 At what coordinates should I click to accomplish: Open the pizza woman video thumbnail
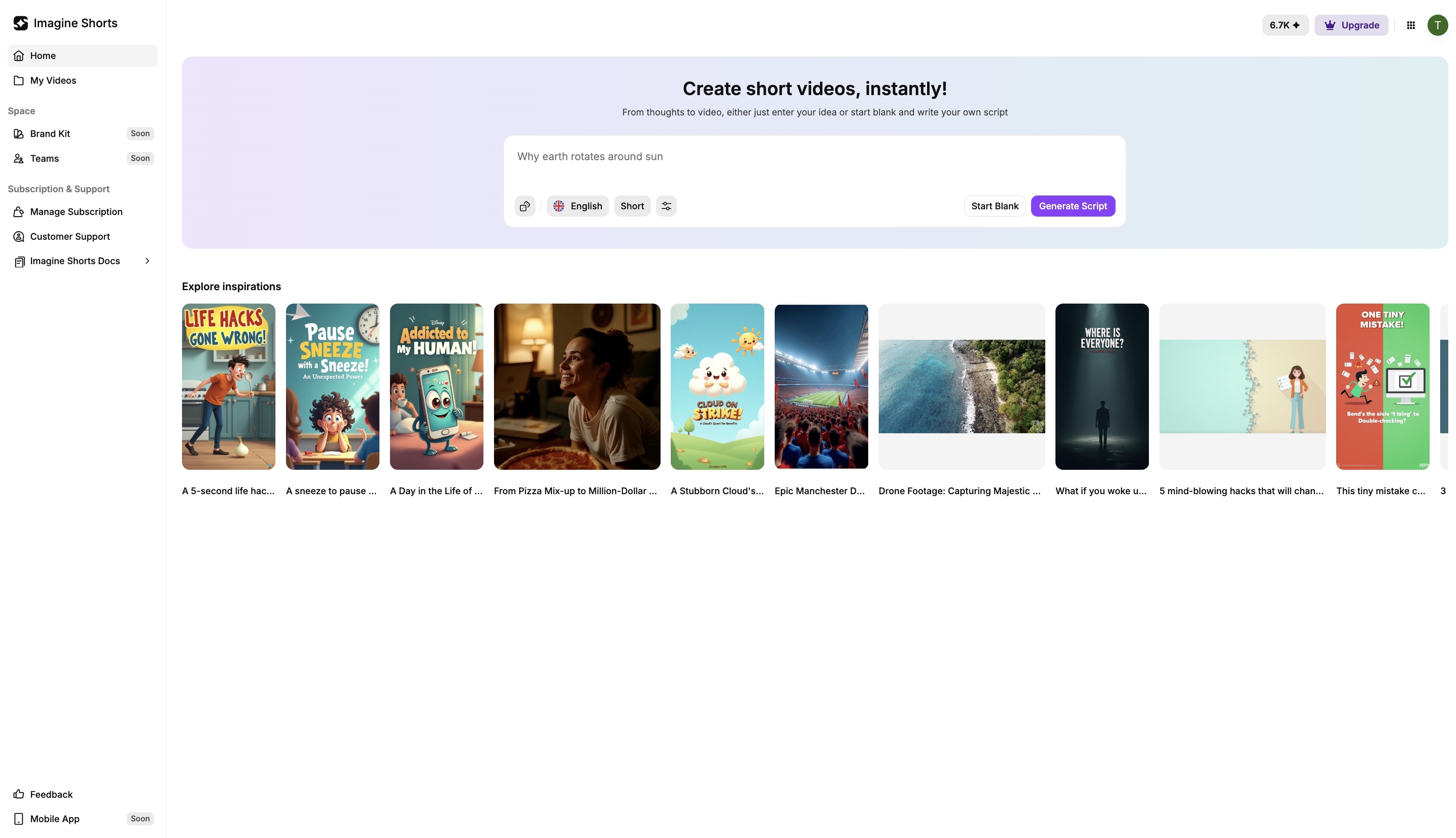pyautogui.click(x=577, y=387)
